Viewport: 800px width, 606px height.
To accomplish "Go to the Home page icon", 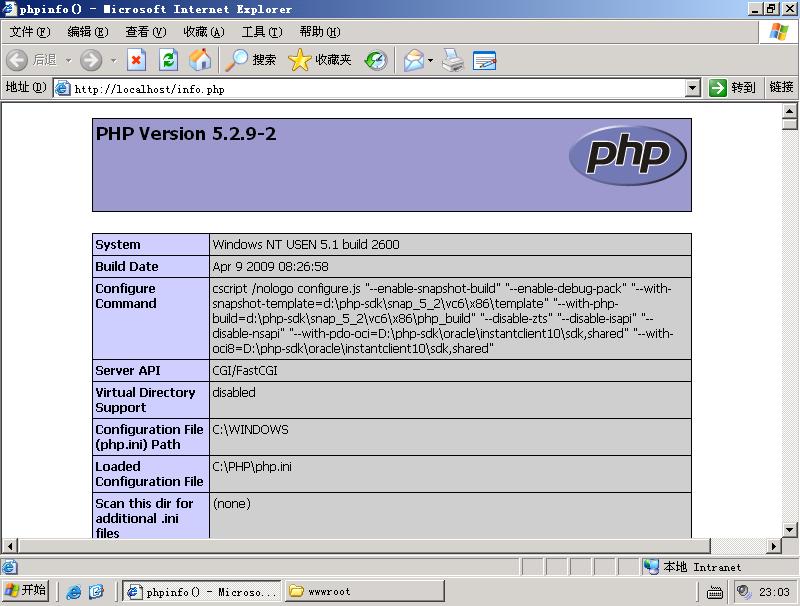I will click(200, 60).
